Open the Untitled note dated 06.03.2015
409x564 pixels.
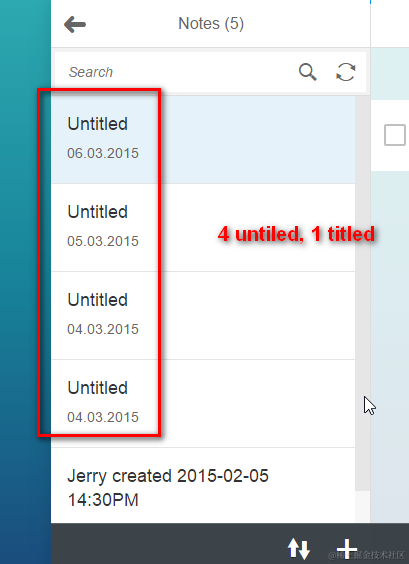pos(203,140)
